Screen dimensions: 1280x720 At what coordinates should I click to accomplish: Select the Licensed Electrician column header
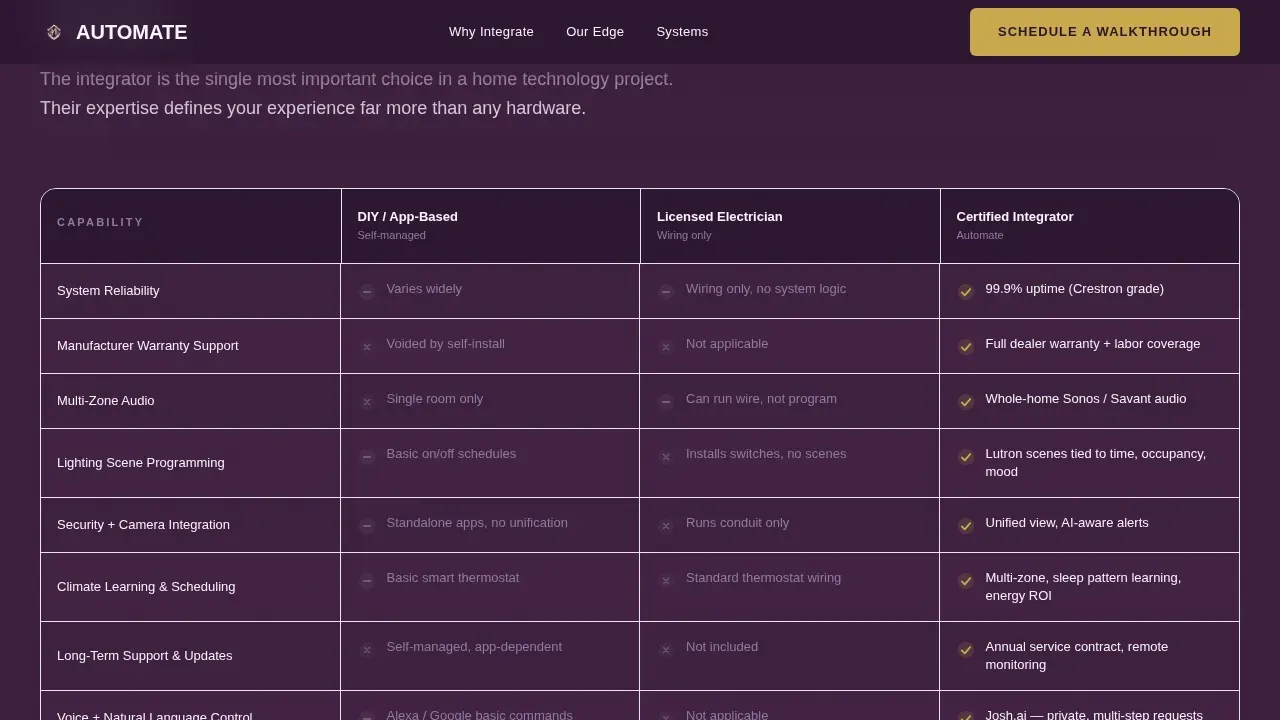(790, 226)
